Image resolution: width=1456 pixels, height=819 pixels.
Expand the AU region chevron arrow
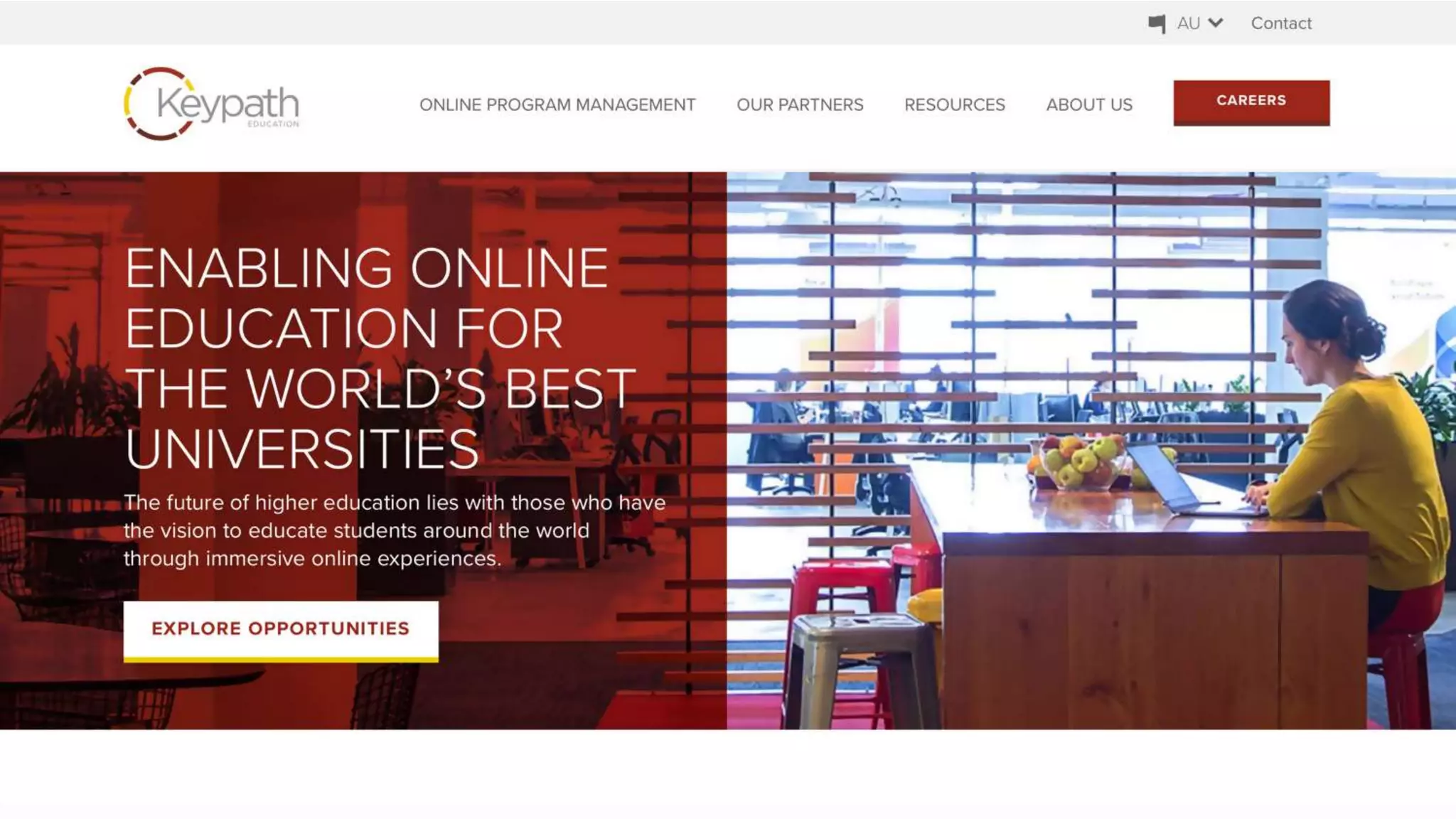coord(1216,23)
